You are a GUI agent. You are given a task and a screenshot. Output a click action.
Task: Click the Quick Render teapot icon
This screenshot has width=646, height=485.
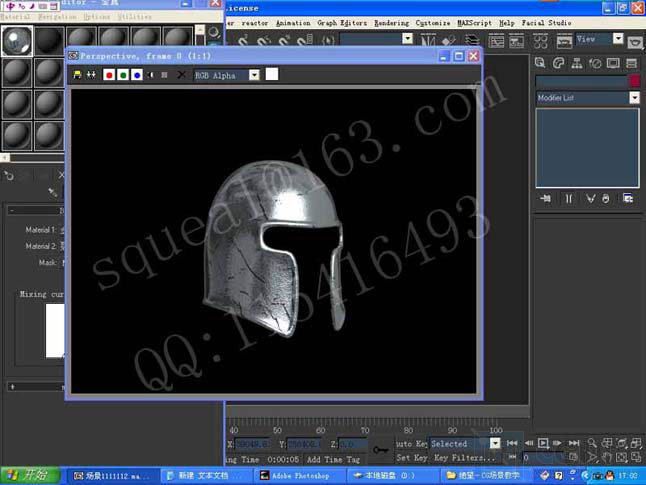tap(635, 42)
